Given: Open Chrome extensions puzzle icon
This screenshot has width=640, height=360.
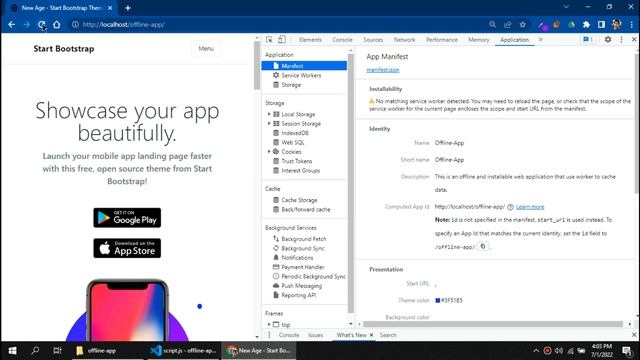Looking at the screenshot, I should 587,24.
